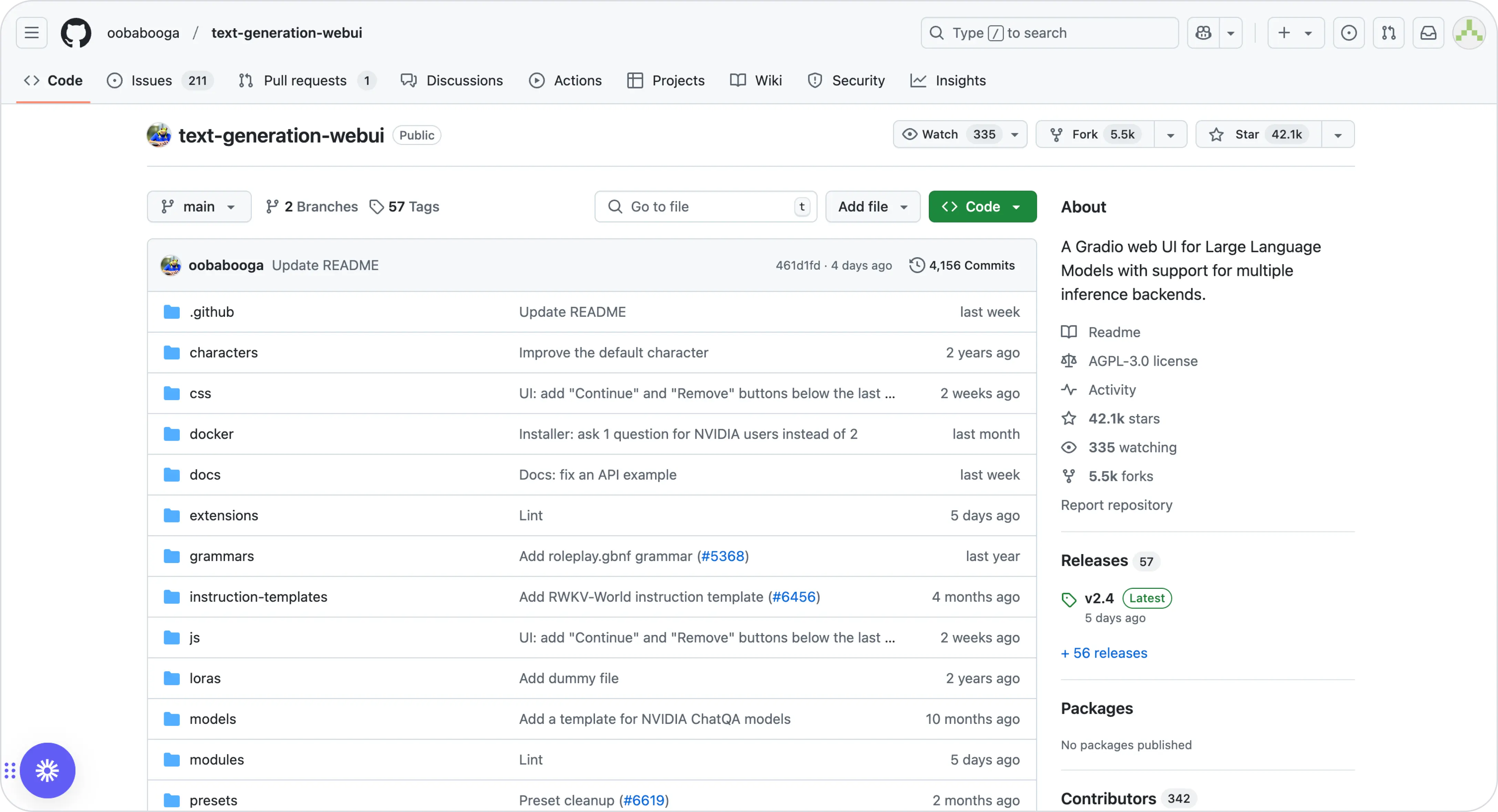Image resolution: width=1498 pixels, height=812 pixels.
Task: Select the Issues tab showing 211
Action: pyautogui.click(x=159, y=80)
